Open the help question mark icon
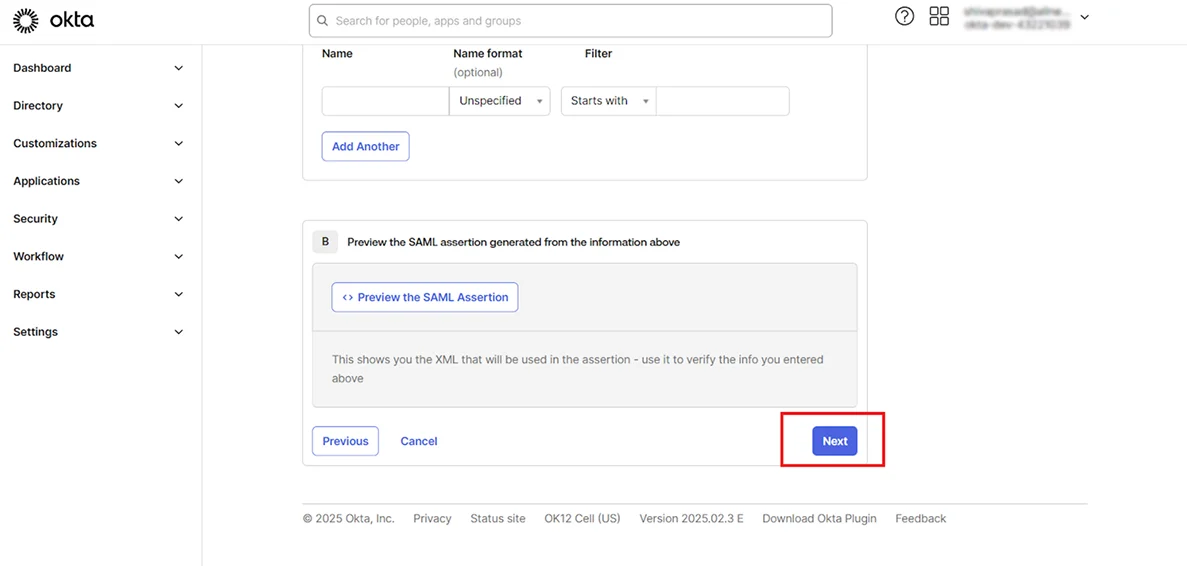This screenshot has height=566, width=1187. (905, 17)
